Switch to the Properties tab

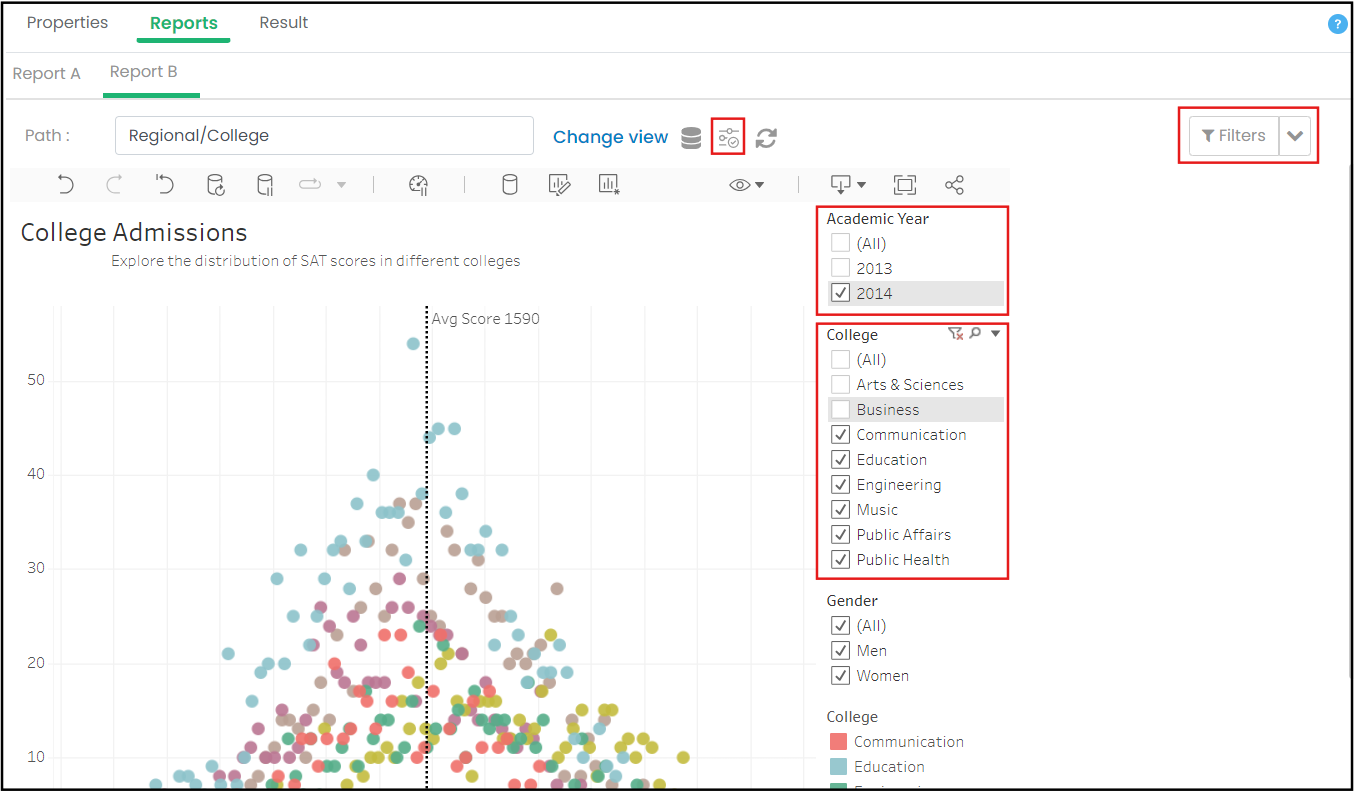[x=67, y=22]
